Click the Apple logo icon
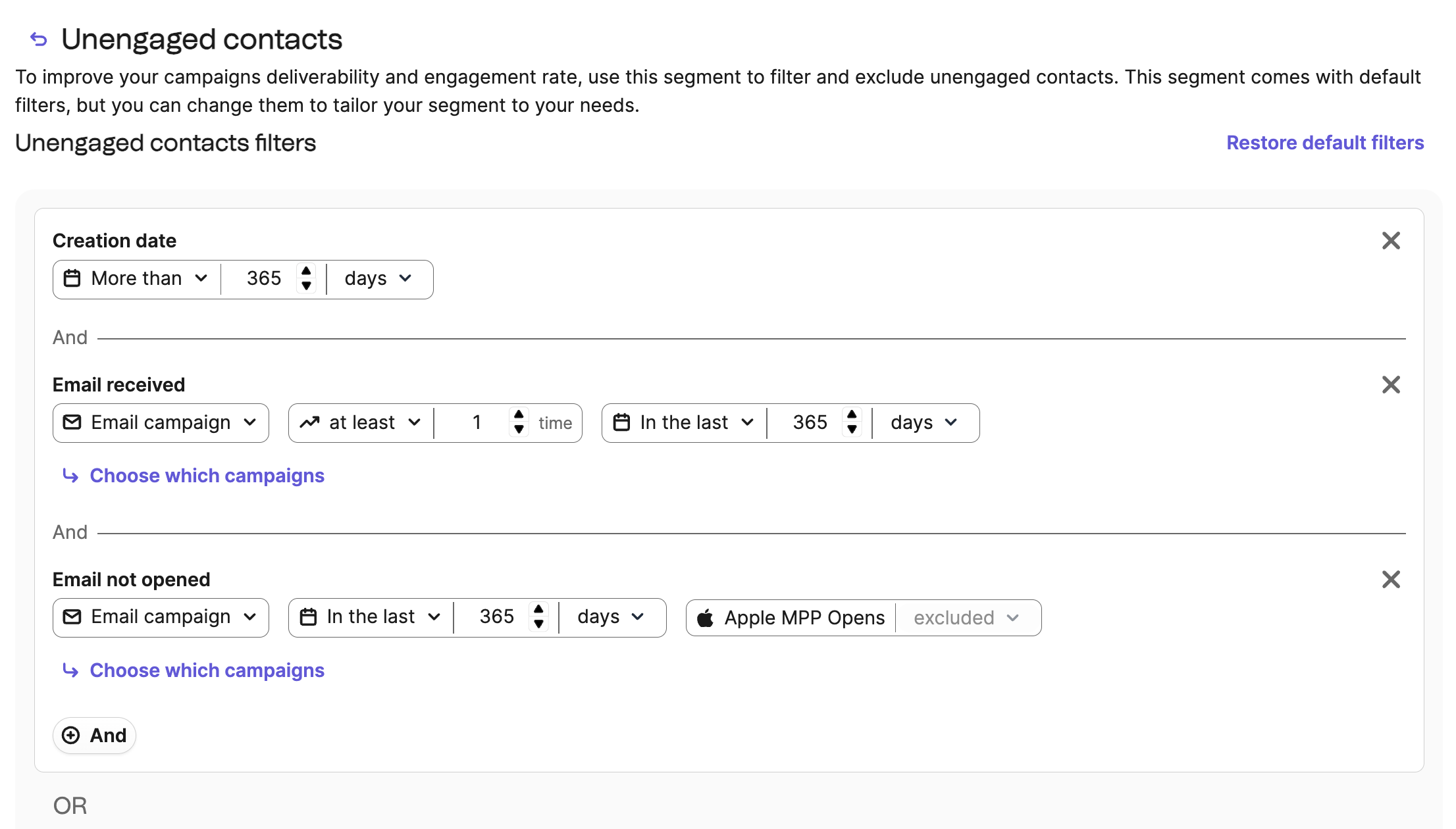 tap(705, 618)
